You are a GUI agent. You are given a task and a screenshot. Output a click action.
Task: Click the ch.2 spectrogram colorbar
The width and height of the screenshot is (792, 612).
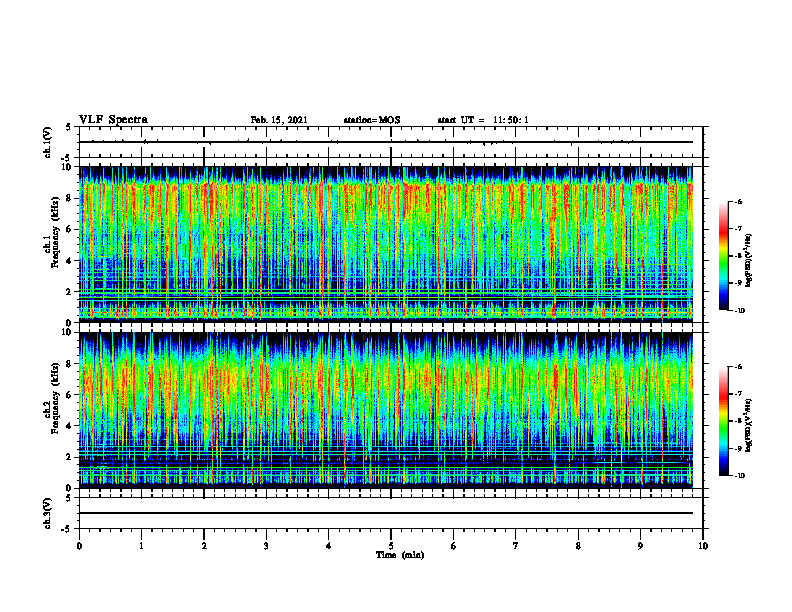click(723, 421)
